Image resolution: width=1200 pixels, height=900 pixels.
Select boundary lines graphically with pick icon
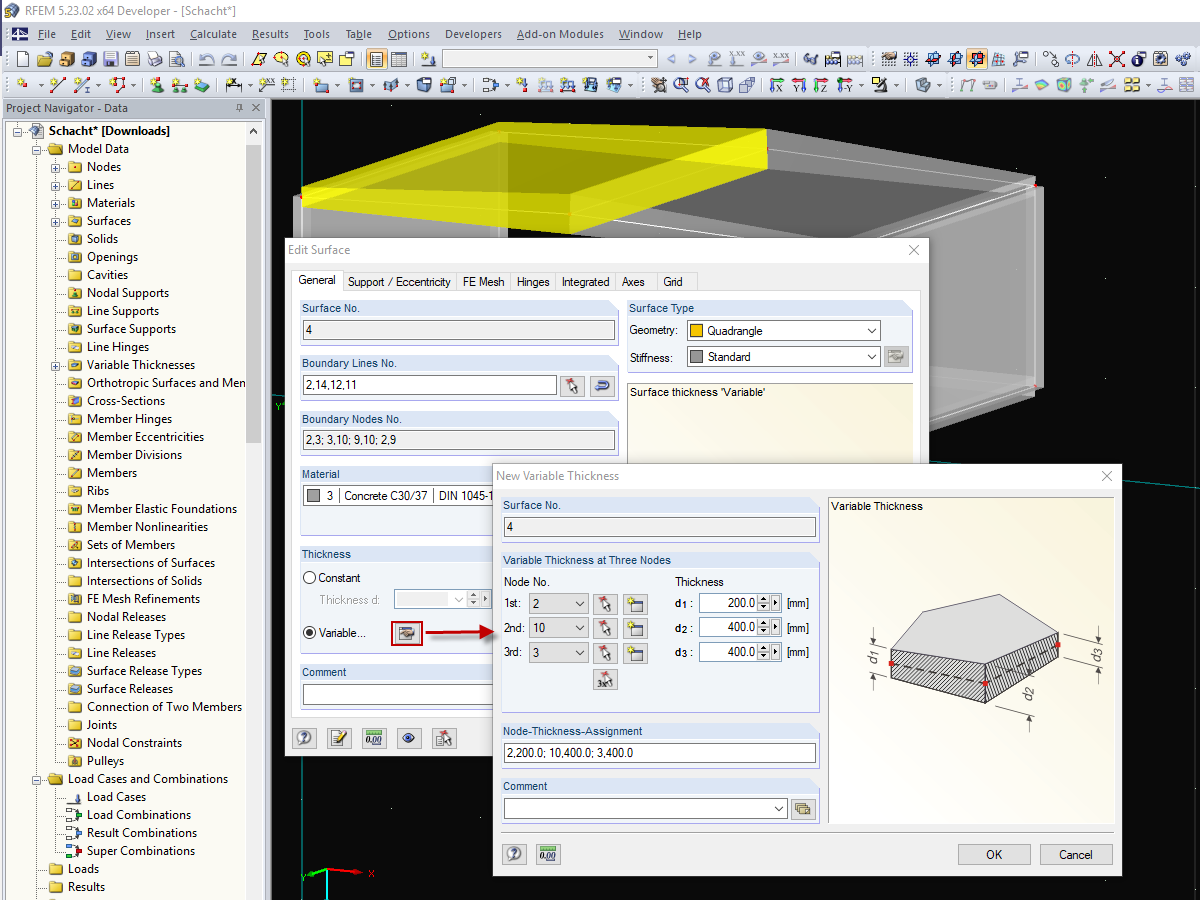point(572,385)
